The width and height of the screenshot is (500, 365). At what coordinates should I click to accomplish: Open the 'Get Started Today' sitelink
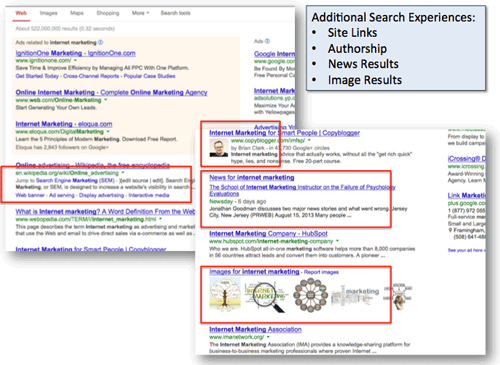click(37, 76)
